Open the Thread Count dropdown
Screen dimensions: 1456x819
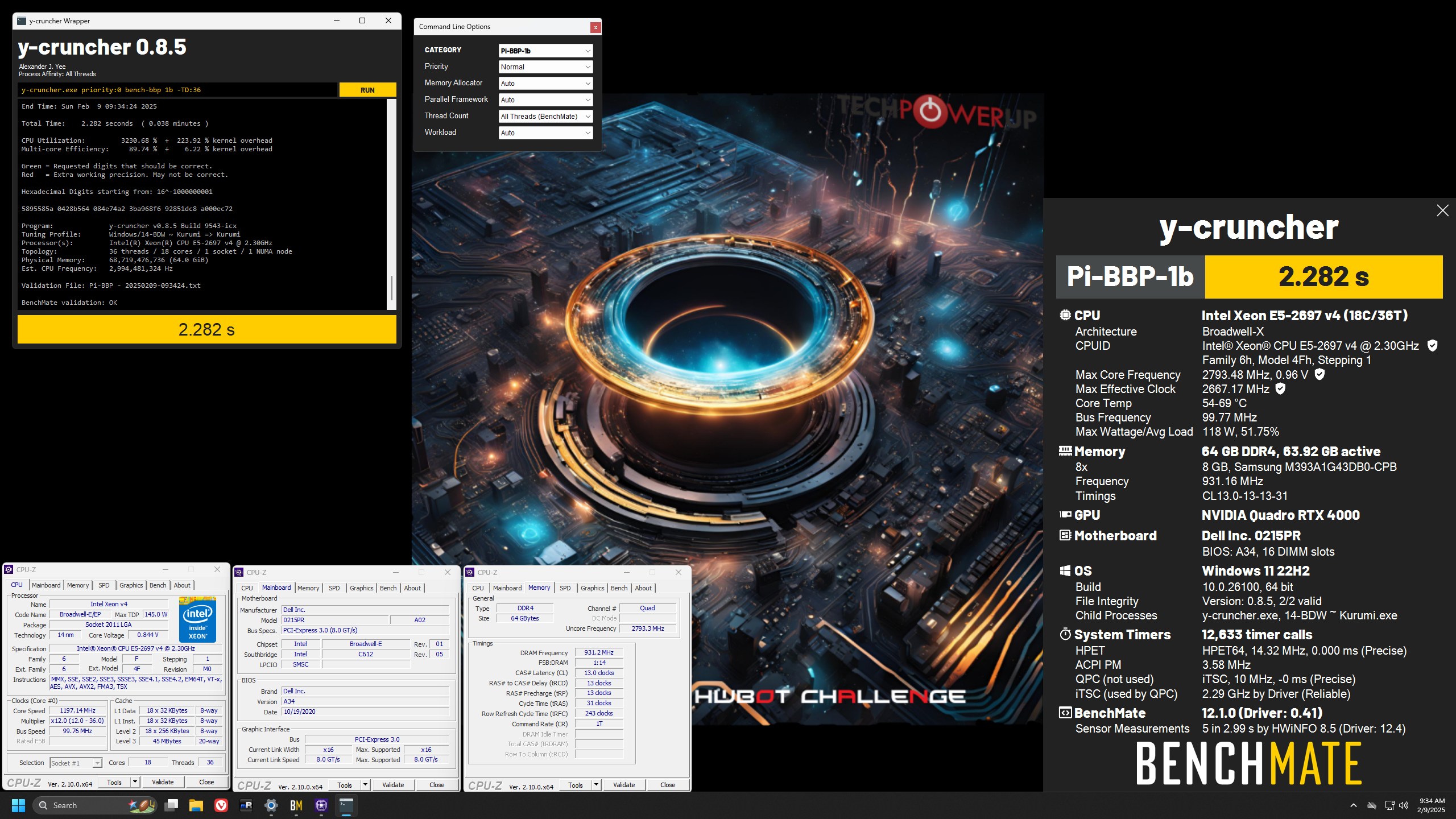click(x=545, y=117)
